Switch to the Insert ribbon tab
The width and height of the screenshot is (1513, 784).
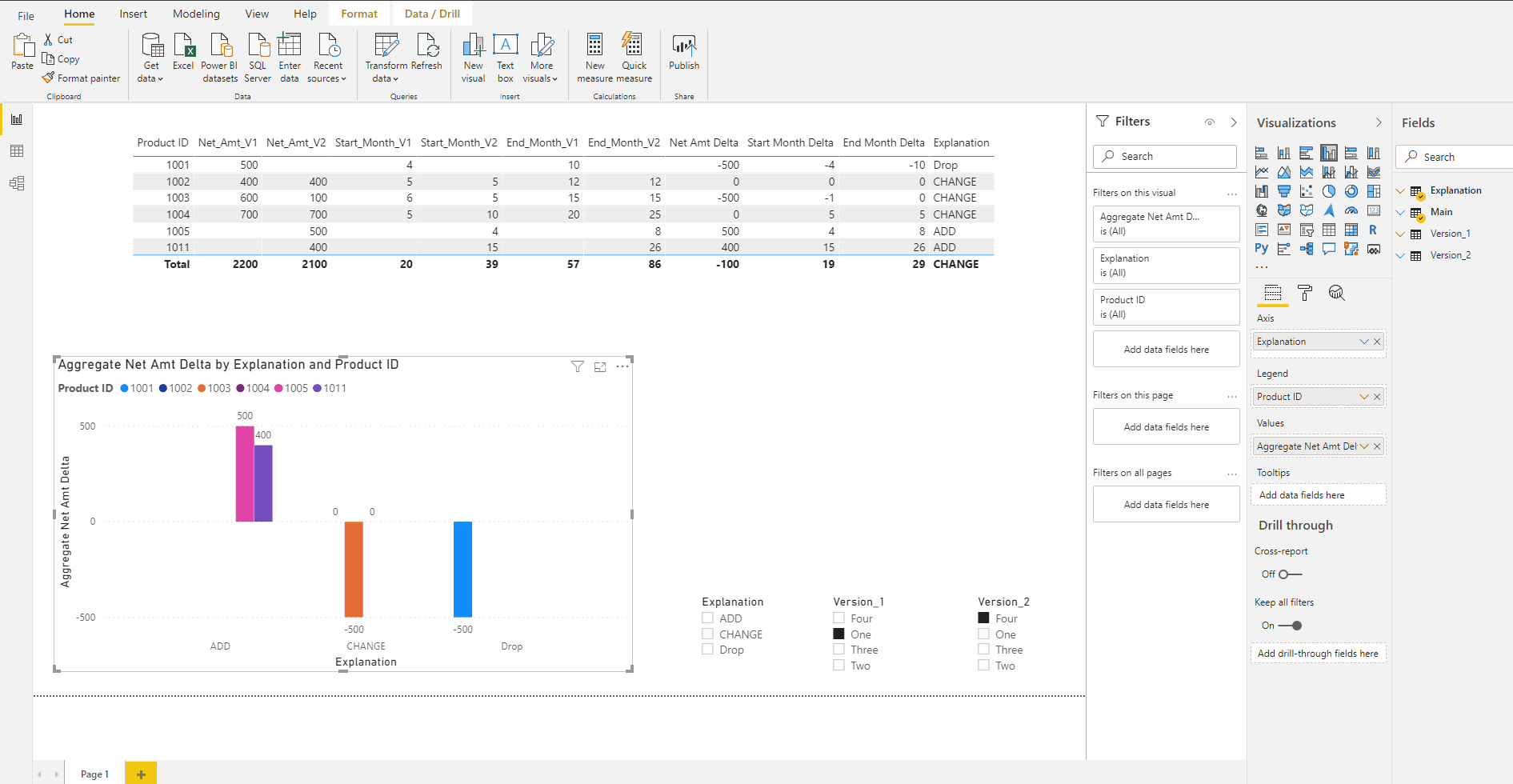(134, 14)
